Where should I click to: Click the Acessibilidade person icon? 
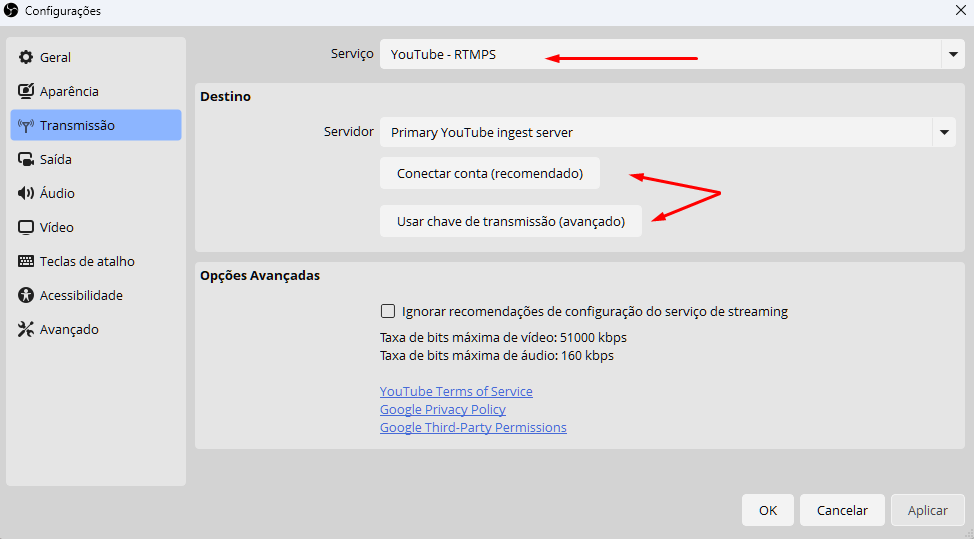click(25, 296)
